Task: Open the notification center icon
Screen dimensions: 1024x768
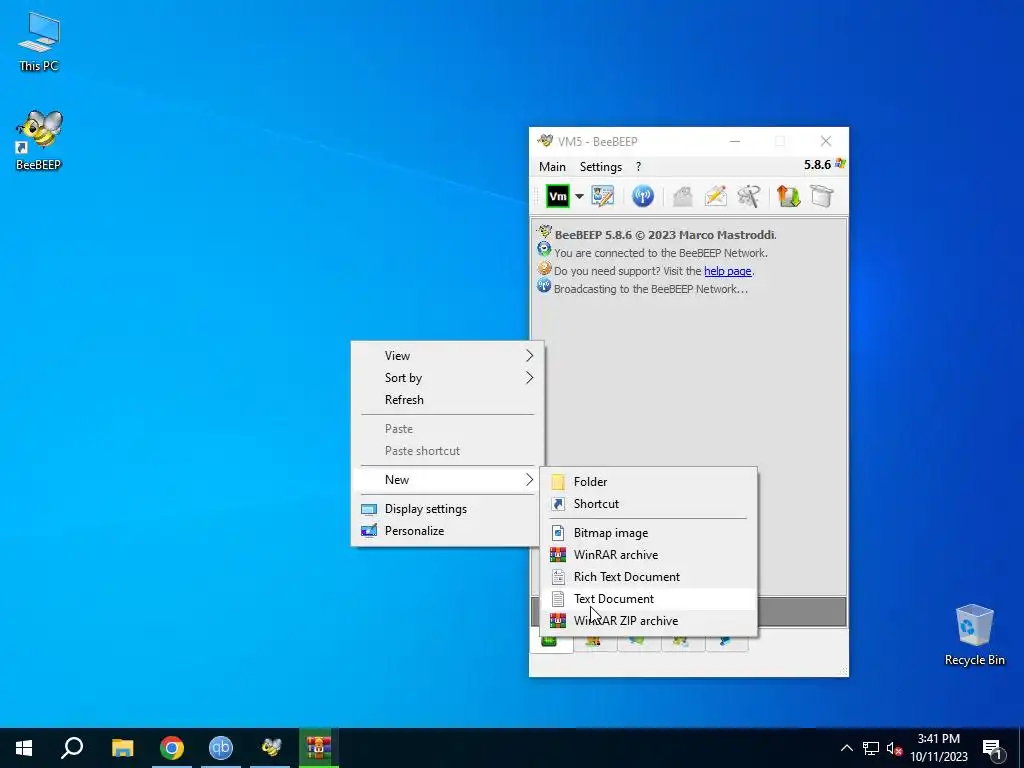Action: [x=993, y=749]
